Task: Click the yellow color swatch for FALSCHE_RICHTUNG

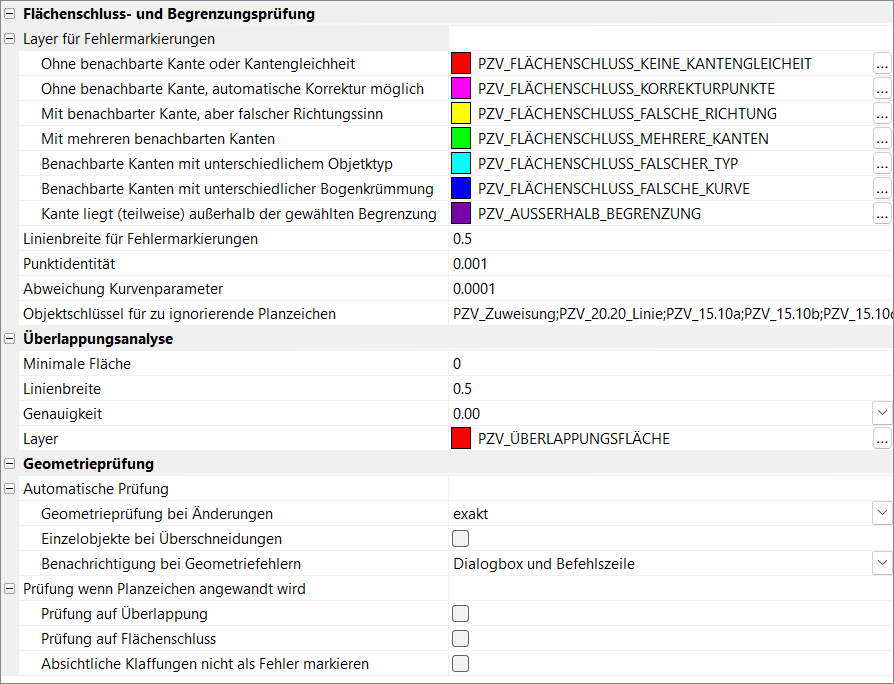Action: 461,114
